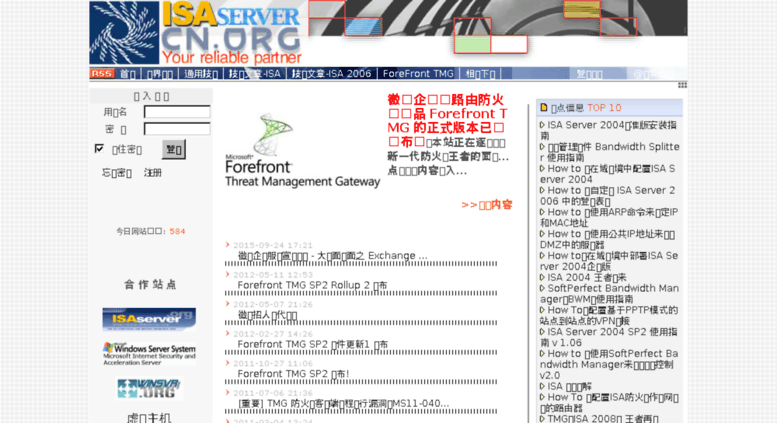
Task: Open the MS11-040 TMG vulnerability news
Action: (343, 404)
